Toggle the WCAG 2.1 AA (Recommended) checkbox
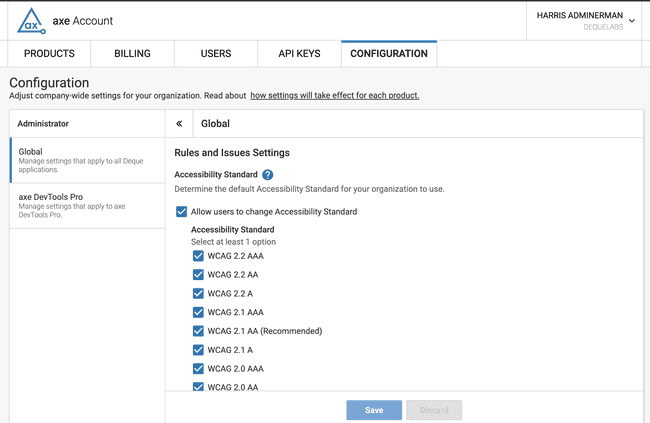 coord(198,331)
